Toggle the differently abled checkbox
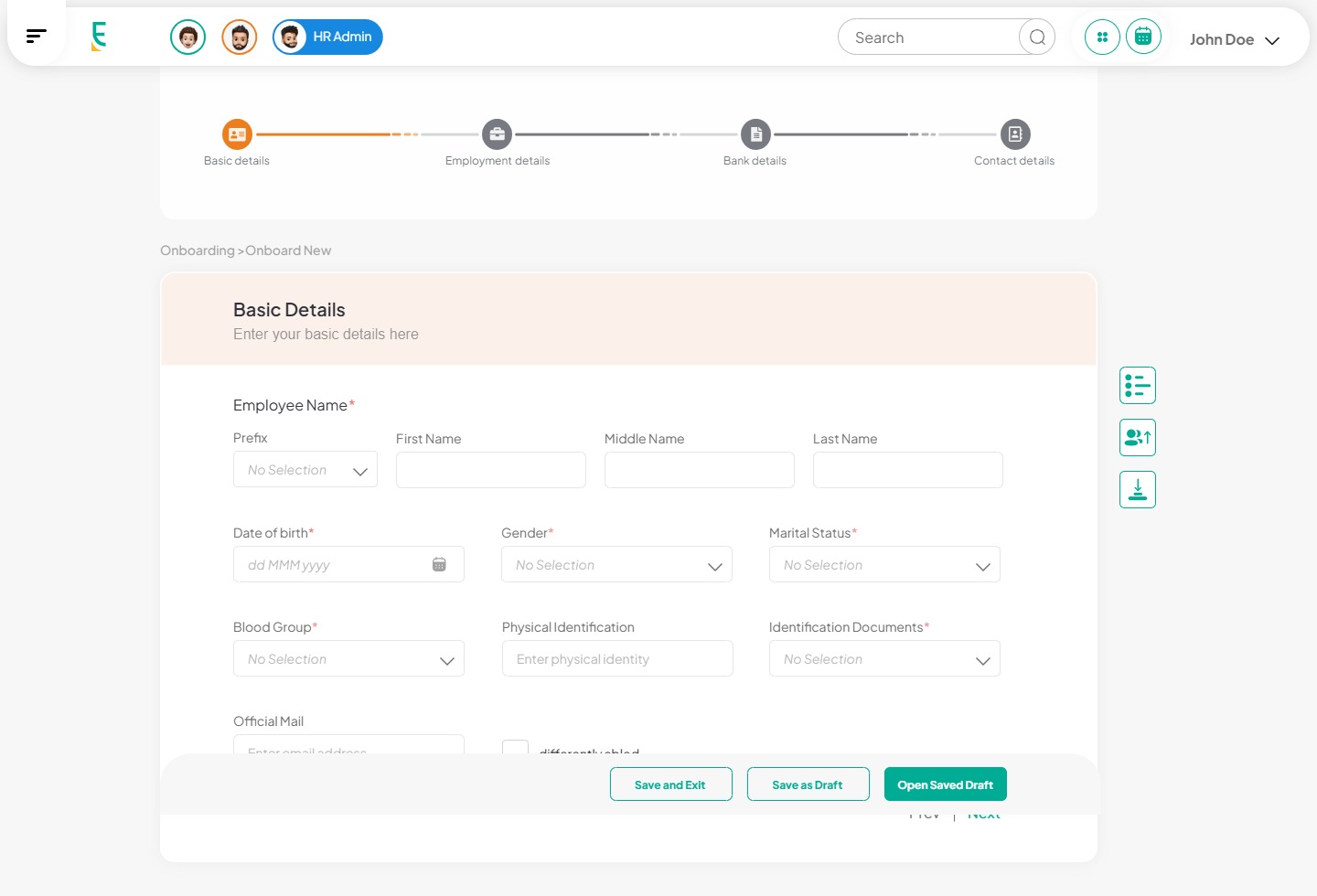The image size is (1317, 896). pos(516,748)
